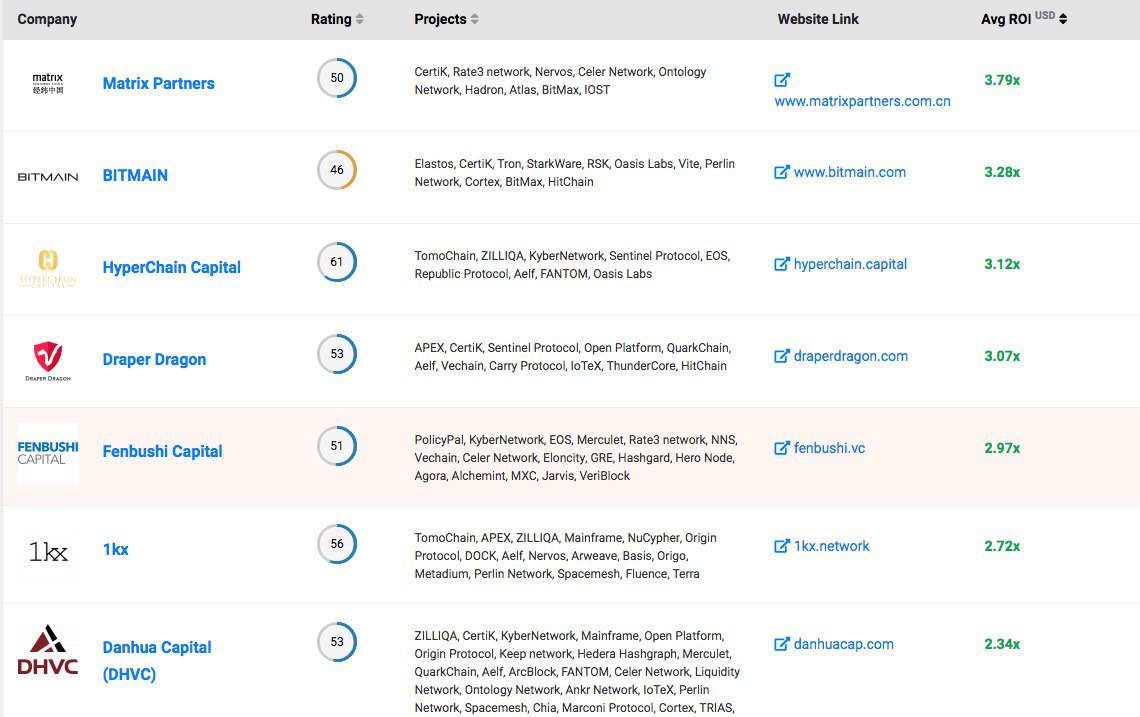Sort table by Projects column arrows

point(475,19)
